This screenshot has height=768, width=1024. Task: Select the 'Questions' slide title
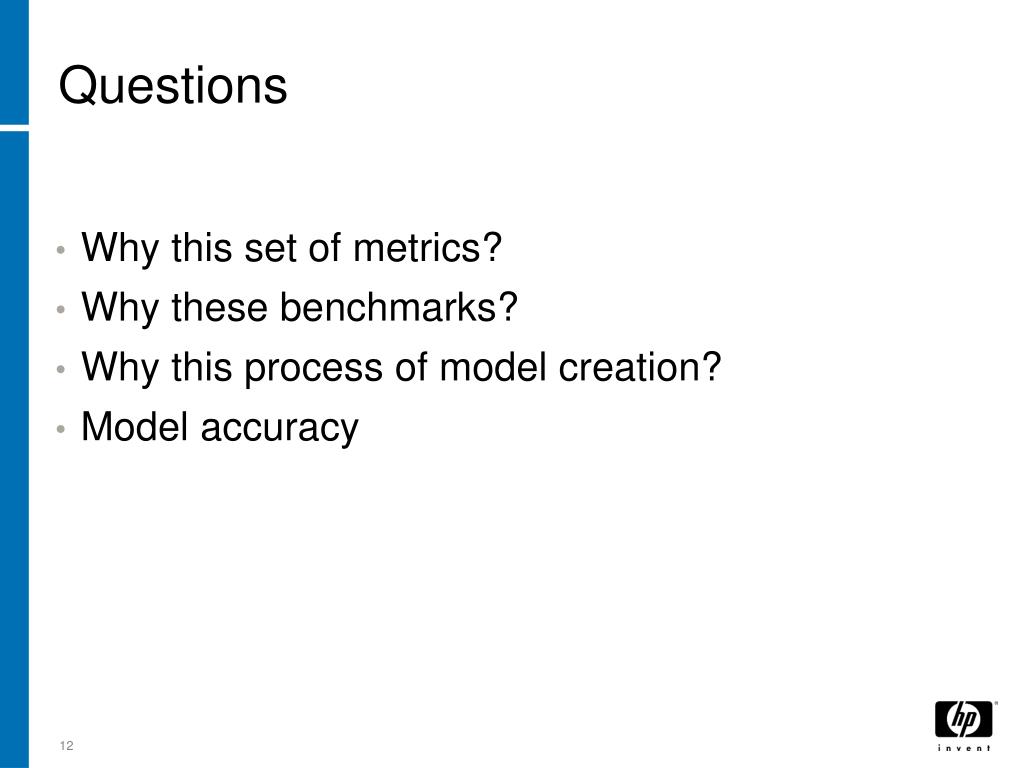[173, 86]
